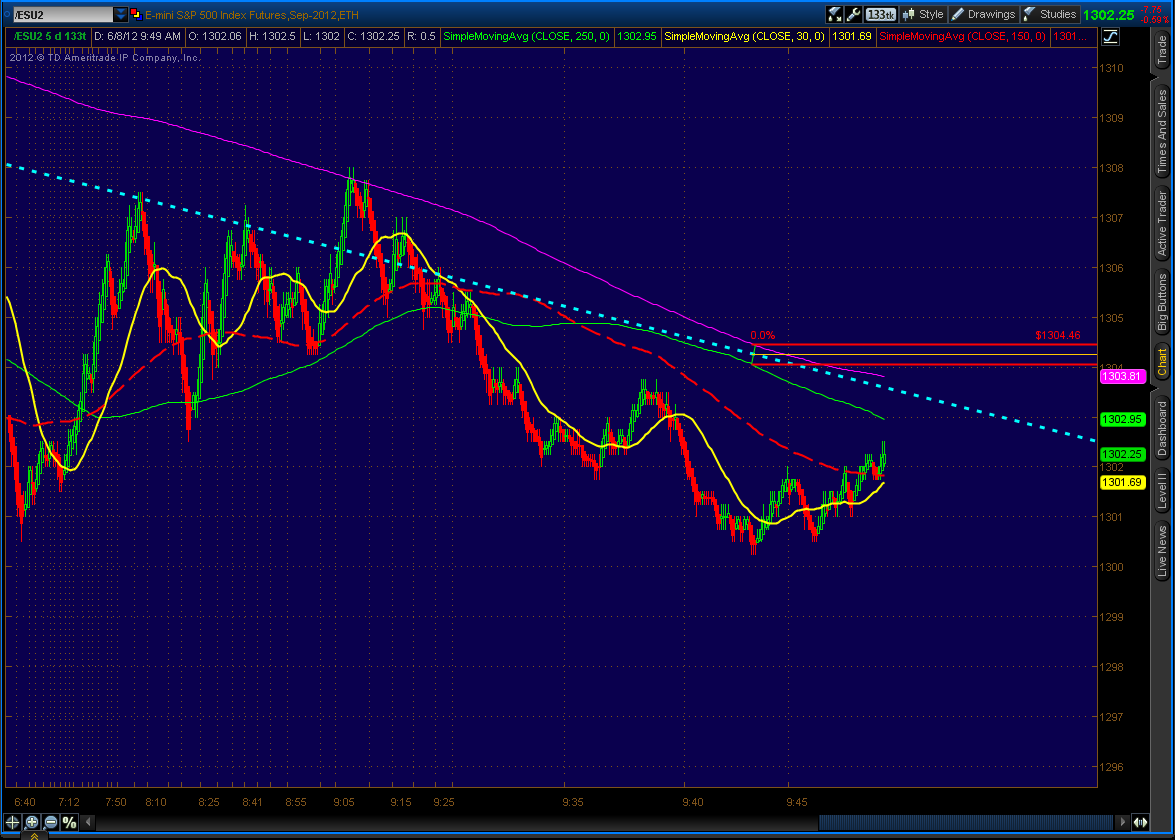Open the Drawings menu
The width and height of the screenshot is (1175, 840).
pyautogui.click(x=983, y=14)
